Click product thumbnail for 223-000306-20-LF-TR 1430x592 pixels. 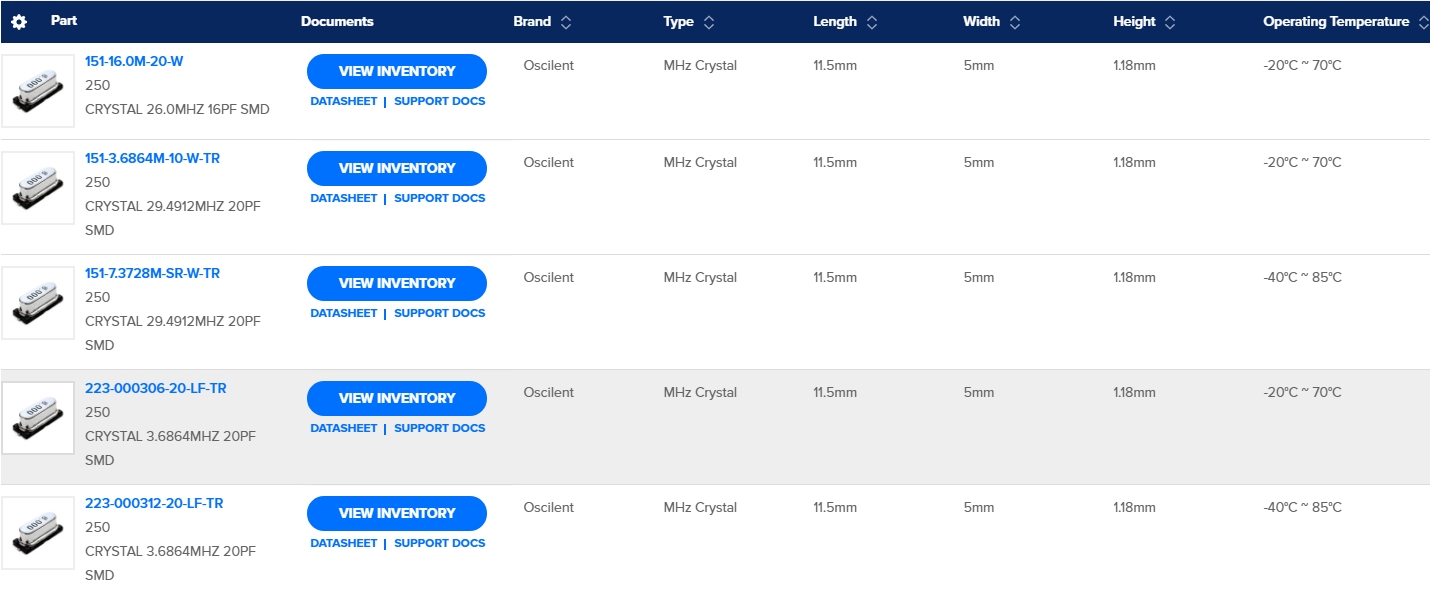(x=38, y=418)
